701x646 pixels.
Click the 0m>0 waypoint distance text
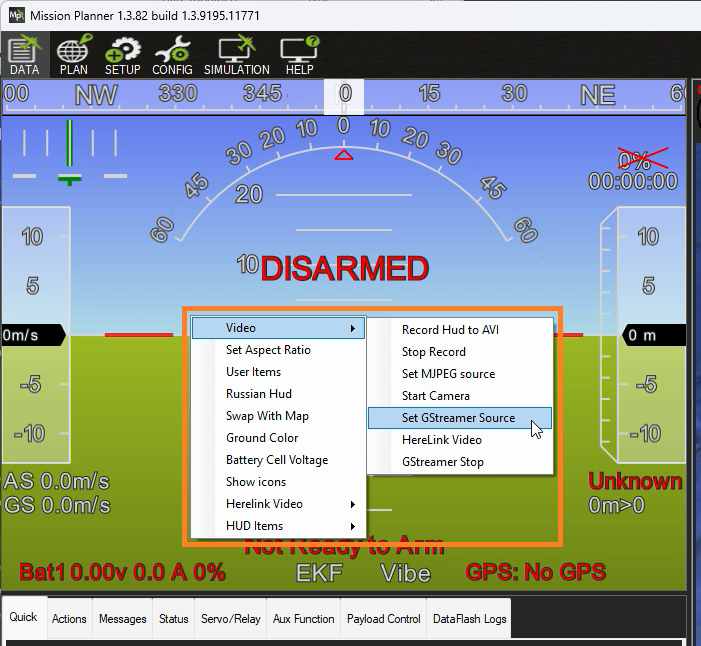616,506
